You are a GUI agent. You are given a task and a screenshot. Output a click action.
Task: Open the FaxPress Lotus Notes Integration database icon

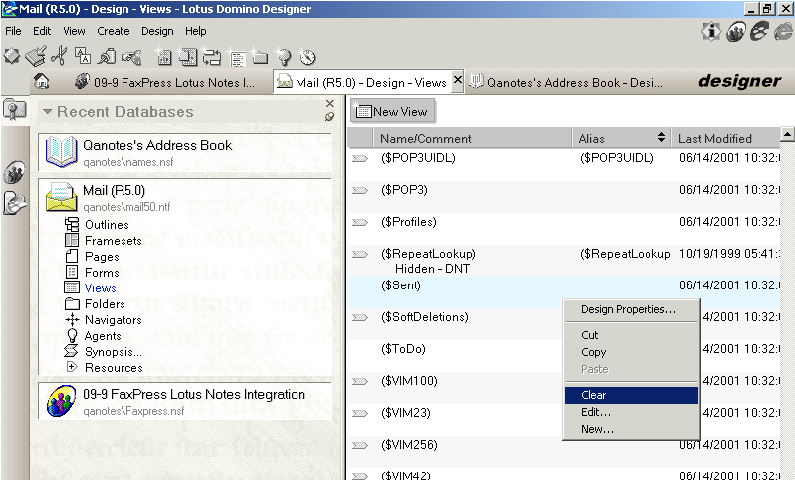pos(60,401)
